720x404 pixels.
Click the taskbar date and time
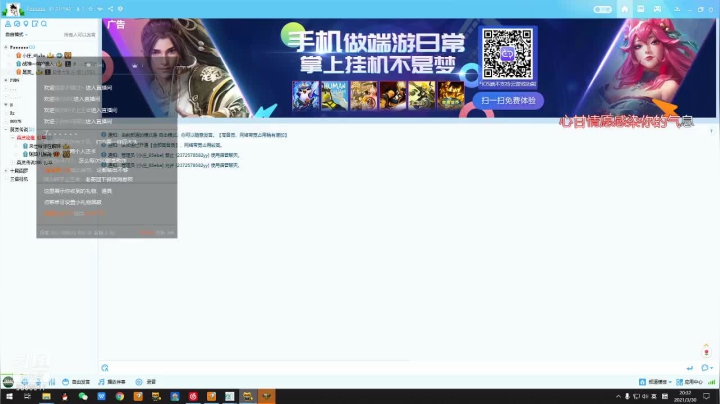685,396
